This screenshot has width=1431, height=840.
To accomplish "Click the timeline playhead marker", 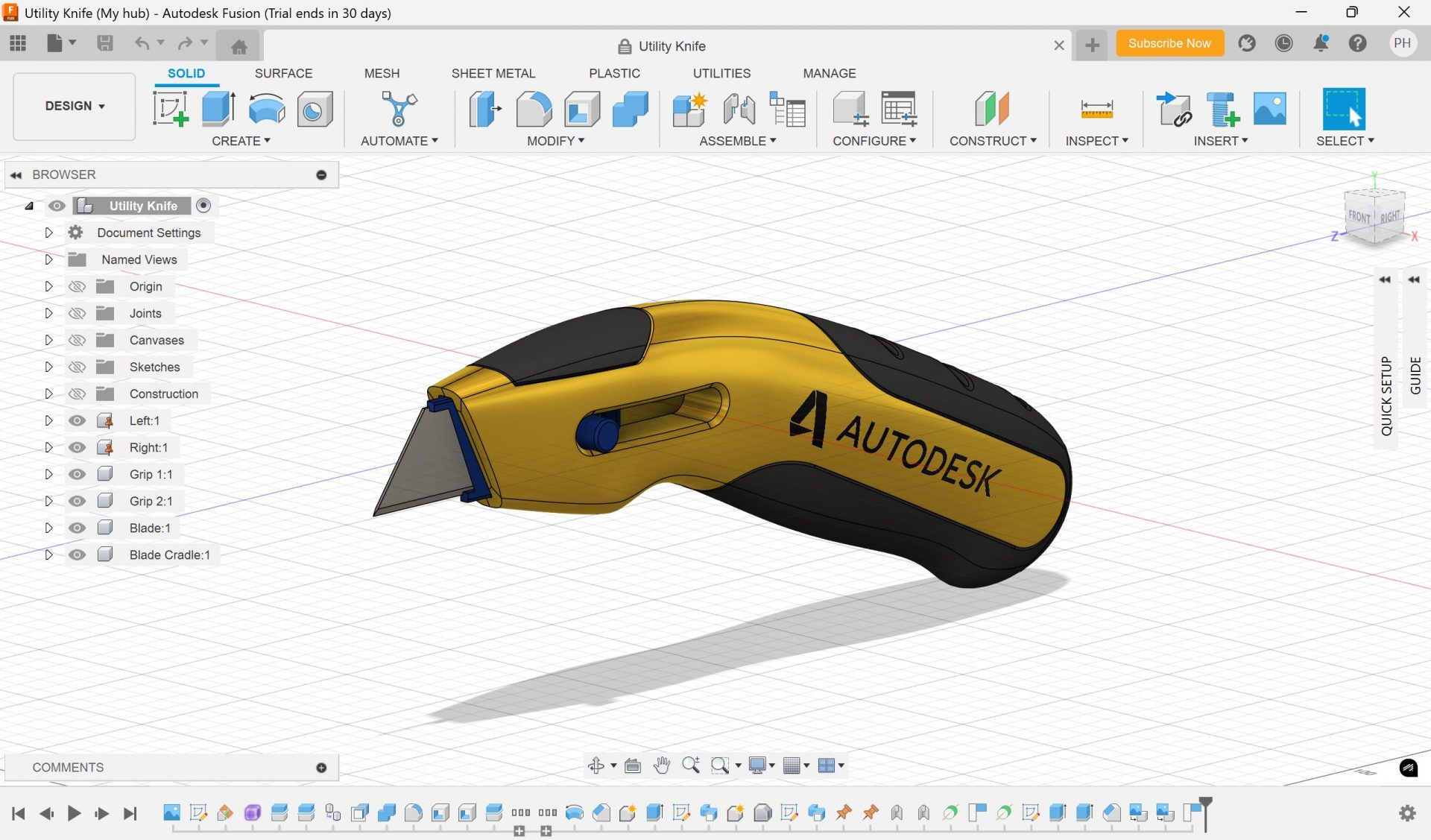I will point(1206,812).
